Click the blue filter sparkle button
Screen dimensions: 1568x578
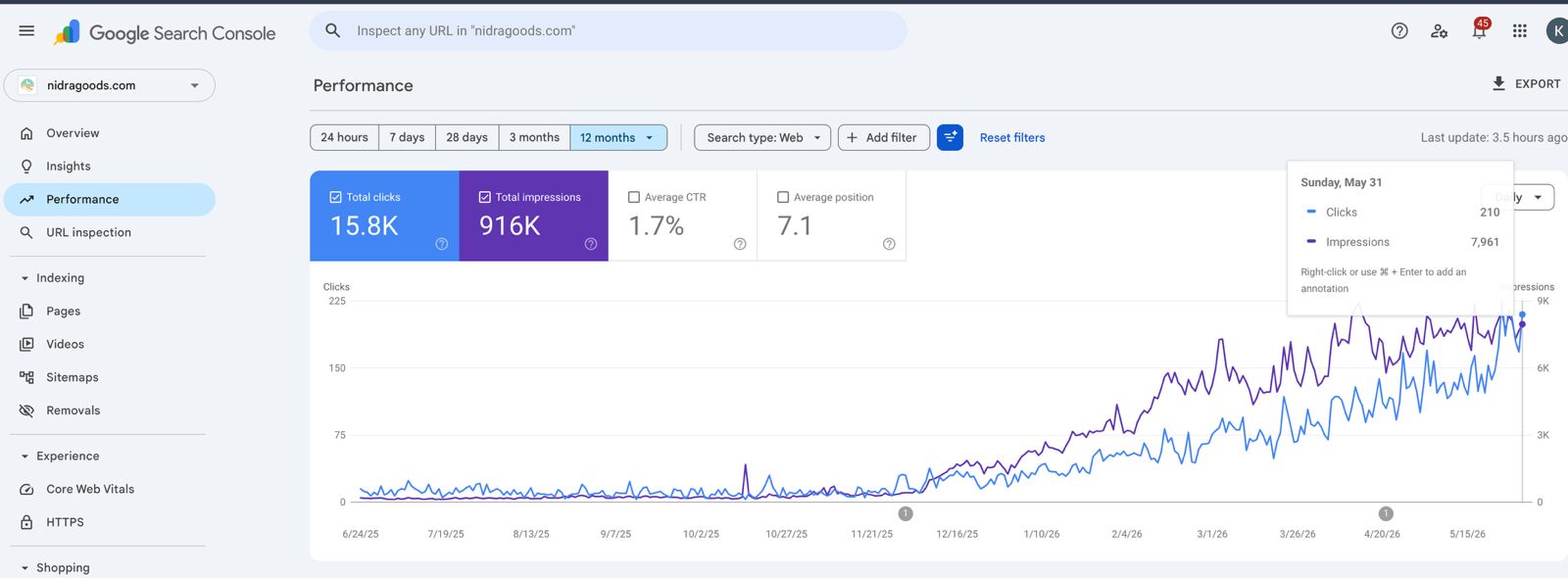coord(950,137)
